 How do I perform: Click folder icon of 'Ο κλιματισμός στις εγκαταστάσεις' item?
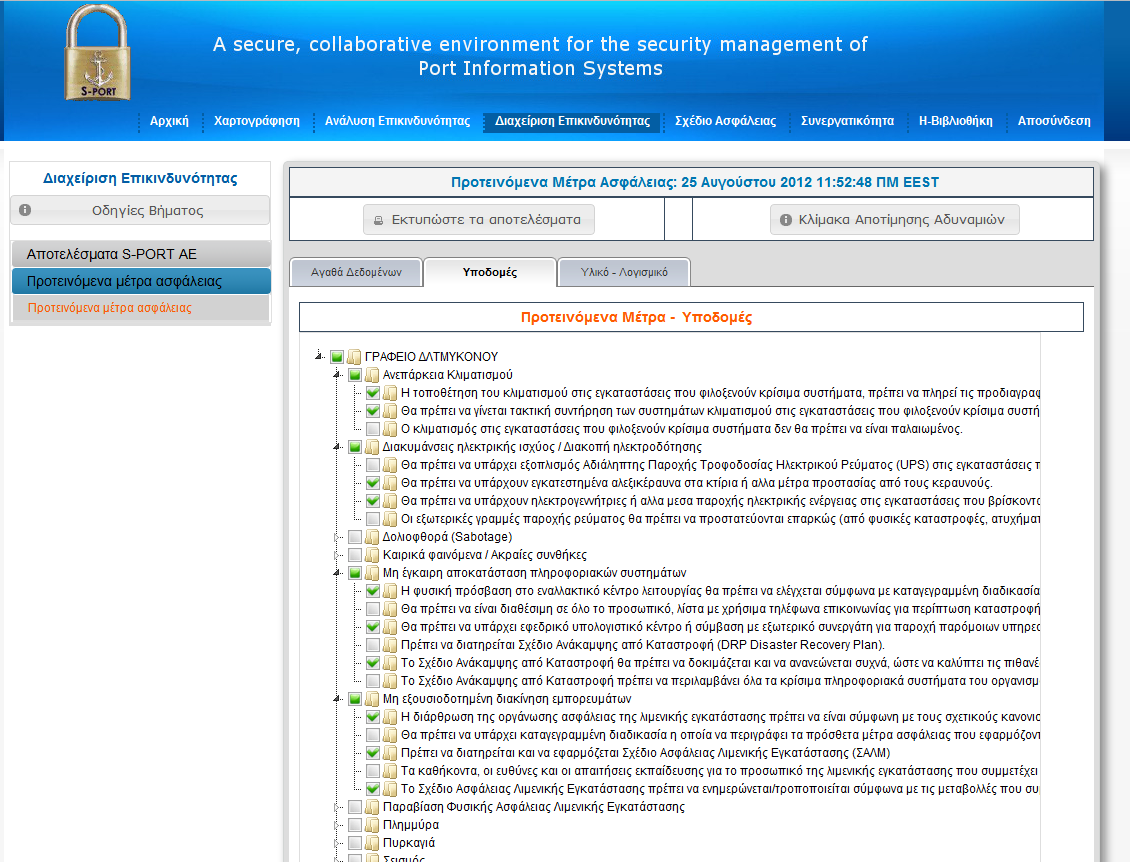[x=390, y=429]
